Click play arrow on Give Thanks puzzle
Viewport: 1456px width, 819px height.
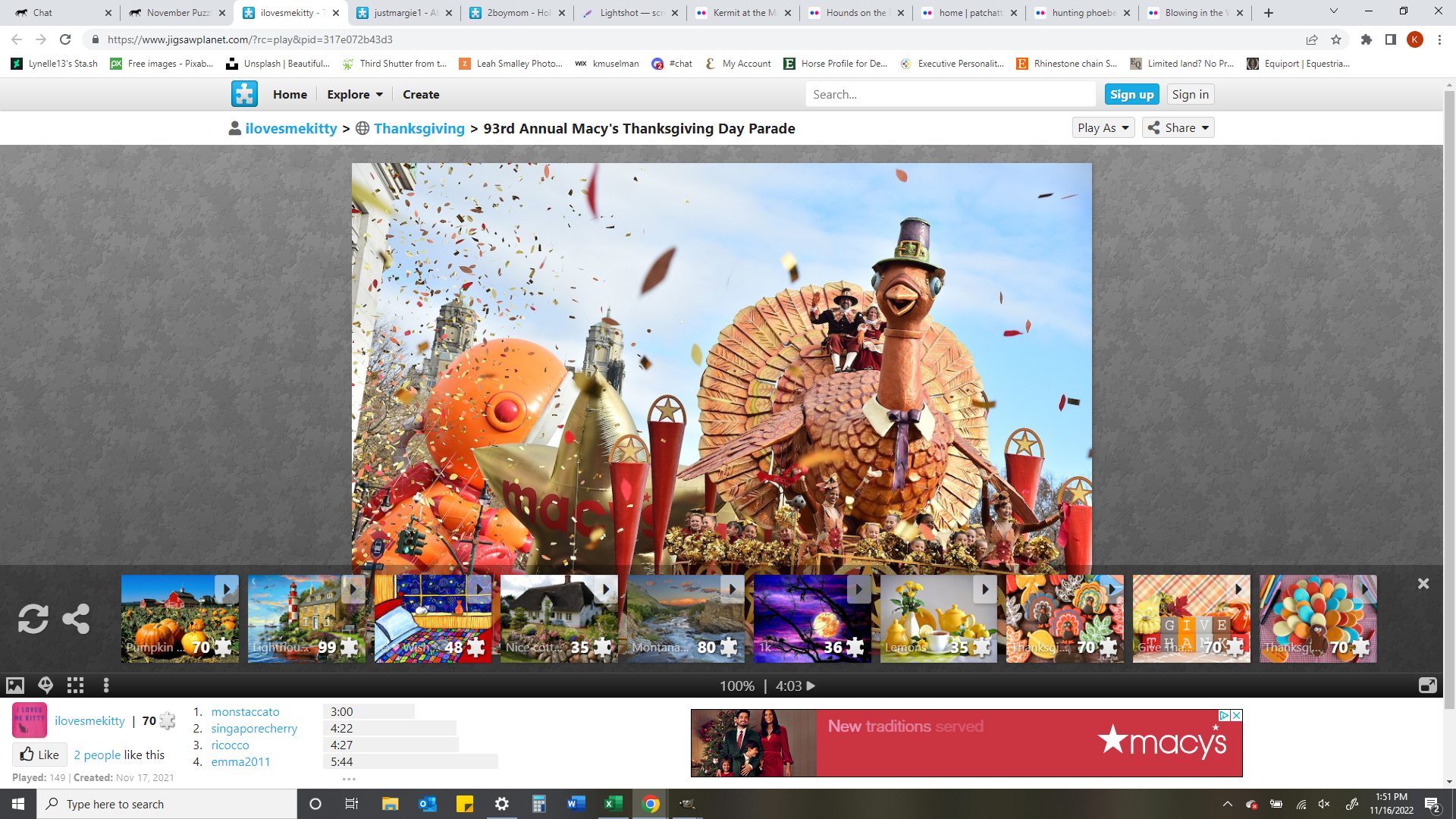(1238, 588)
